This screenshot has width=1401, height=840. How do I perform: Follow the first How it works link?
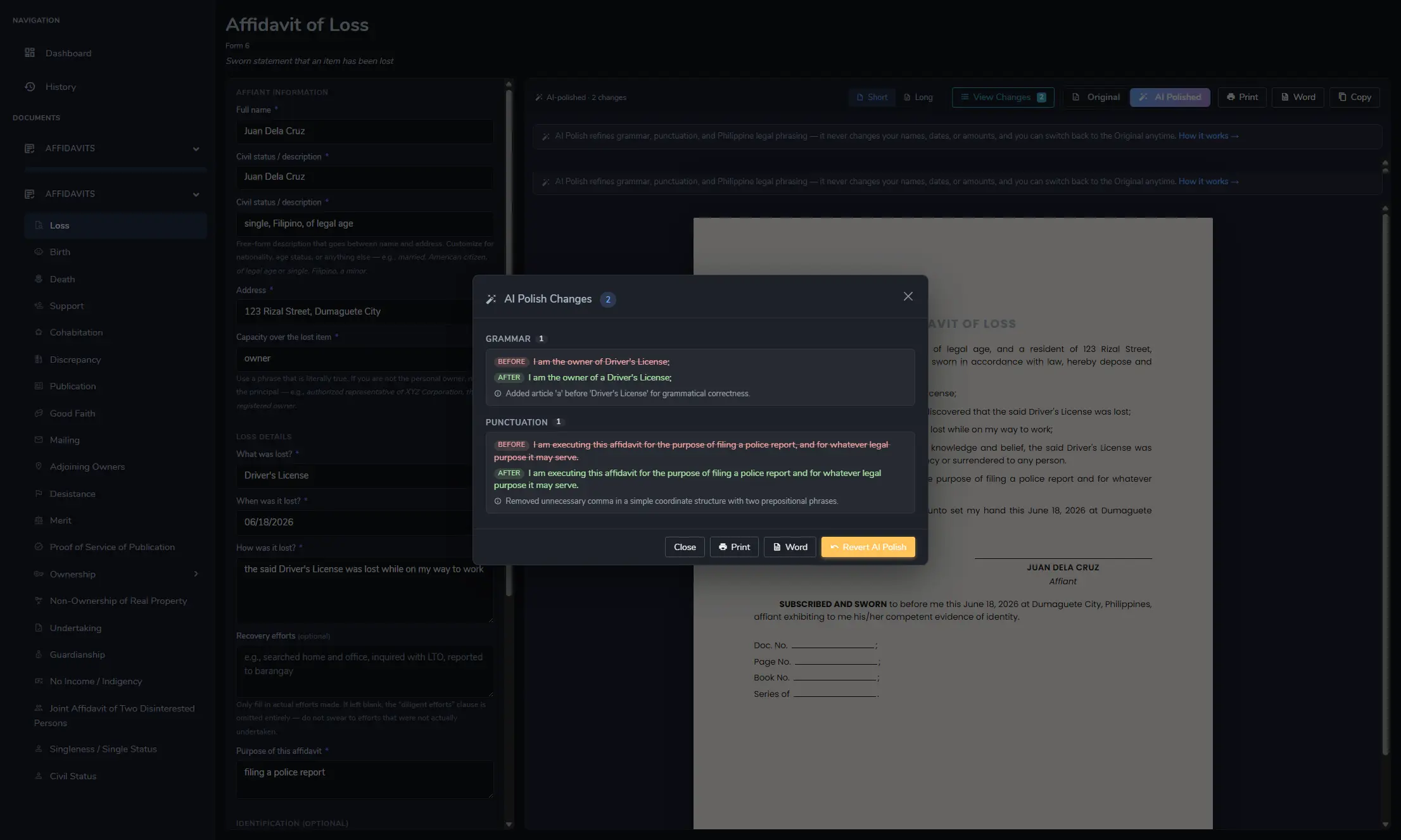pyautogui.click(x=1208, y=135)
